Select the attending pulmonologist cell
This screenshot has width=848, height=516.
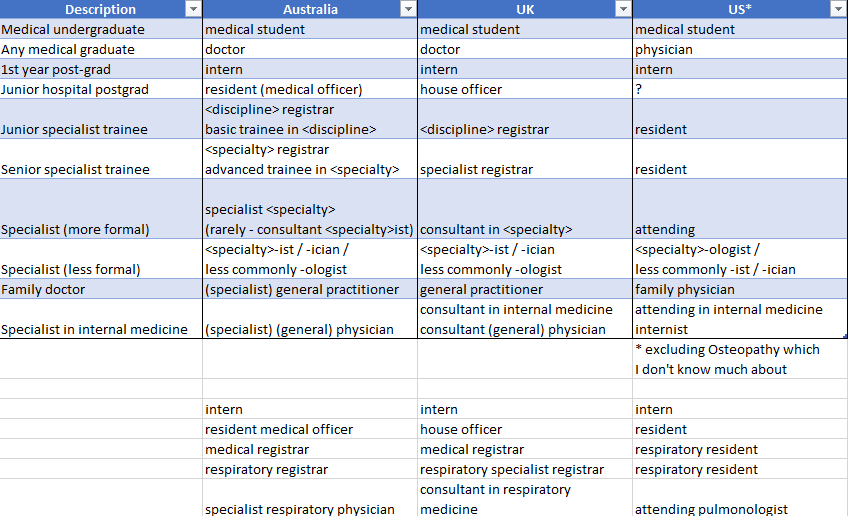pos(739,509)
